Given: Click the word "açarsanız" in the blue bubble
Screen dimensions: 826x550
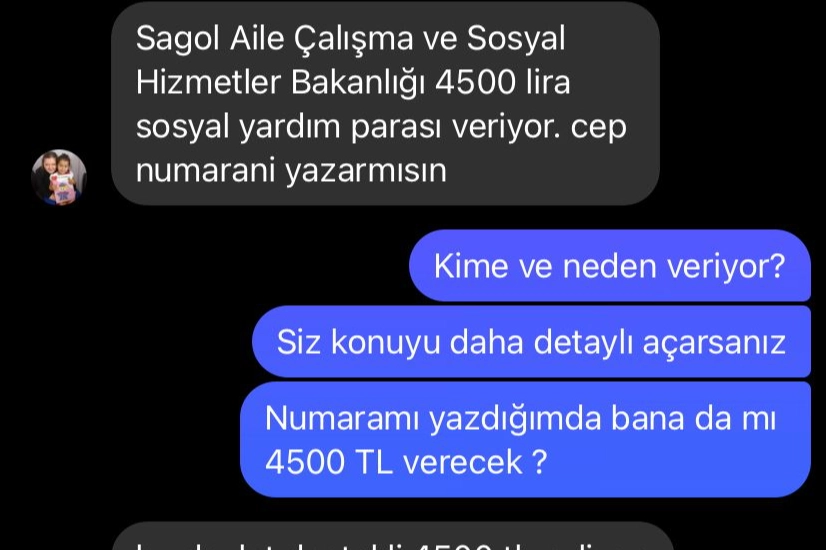Looking at the screenshot, I should coord(714,343).
